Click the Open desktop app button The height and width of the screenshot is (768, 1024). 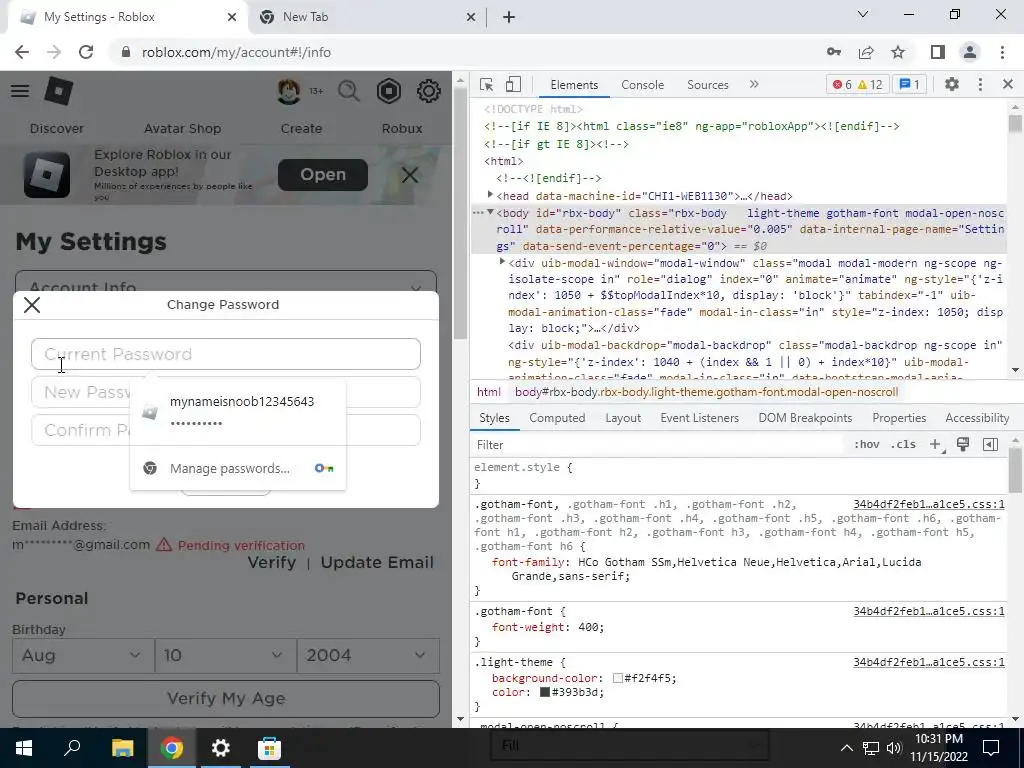point(323,175)
